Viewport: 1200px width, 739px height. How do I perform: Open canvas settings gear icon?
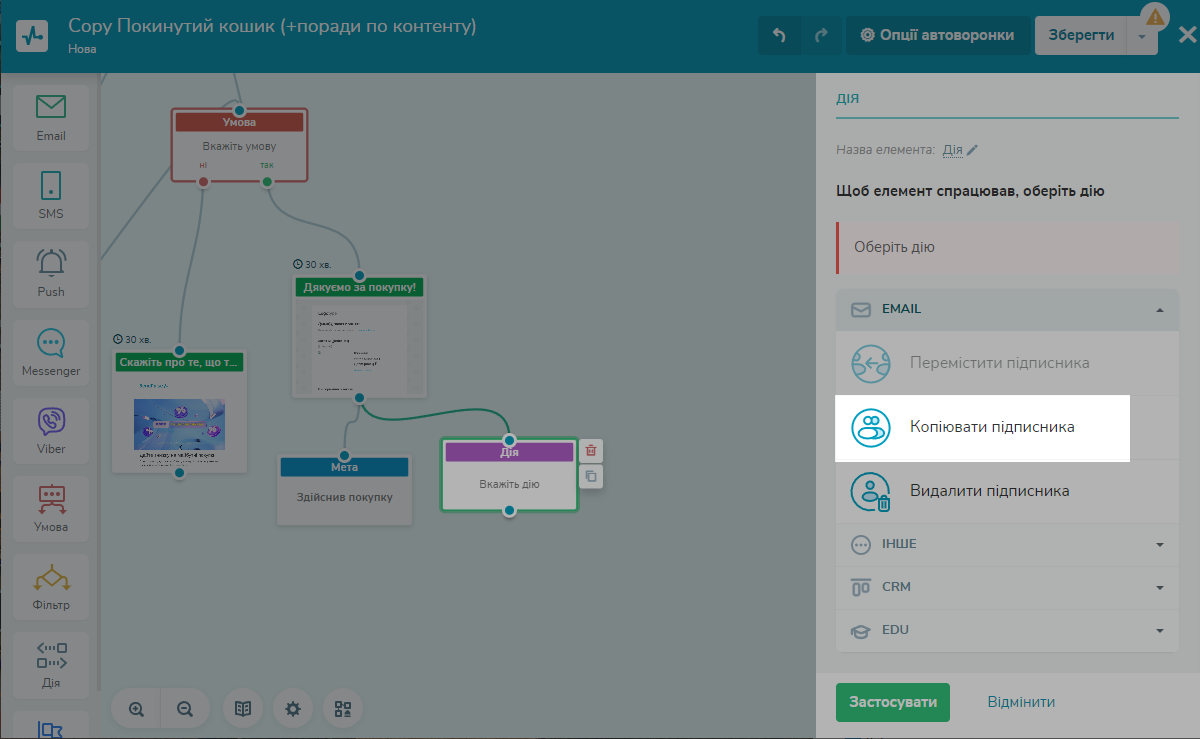(293, 709)
